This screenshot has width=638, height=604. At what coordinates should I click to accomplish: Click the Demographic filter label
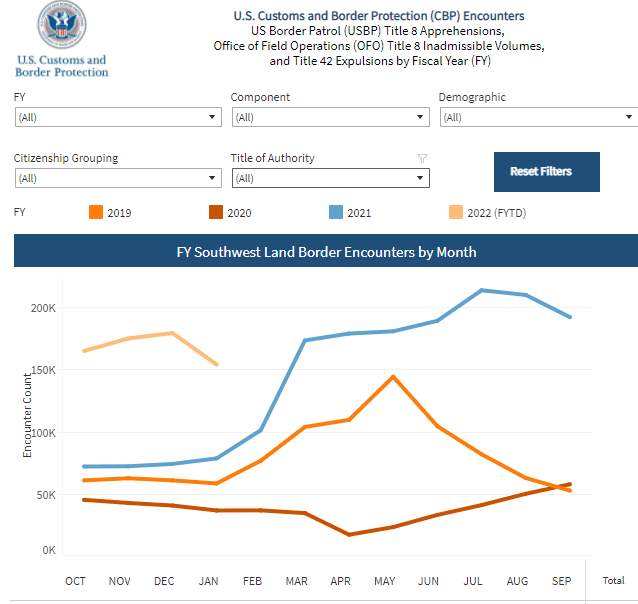472,97
